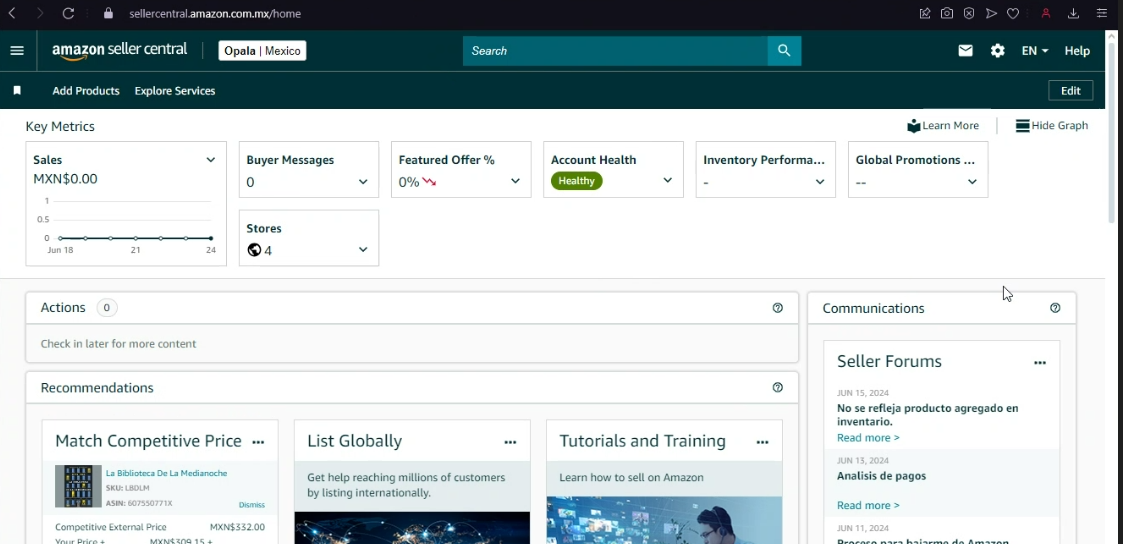Click the browser heart bookmark icon
The image size is (1123, 544).
[1013, 13]
